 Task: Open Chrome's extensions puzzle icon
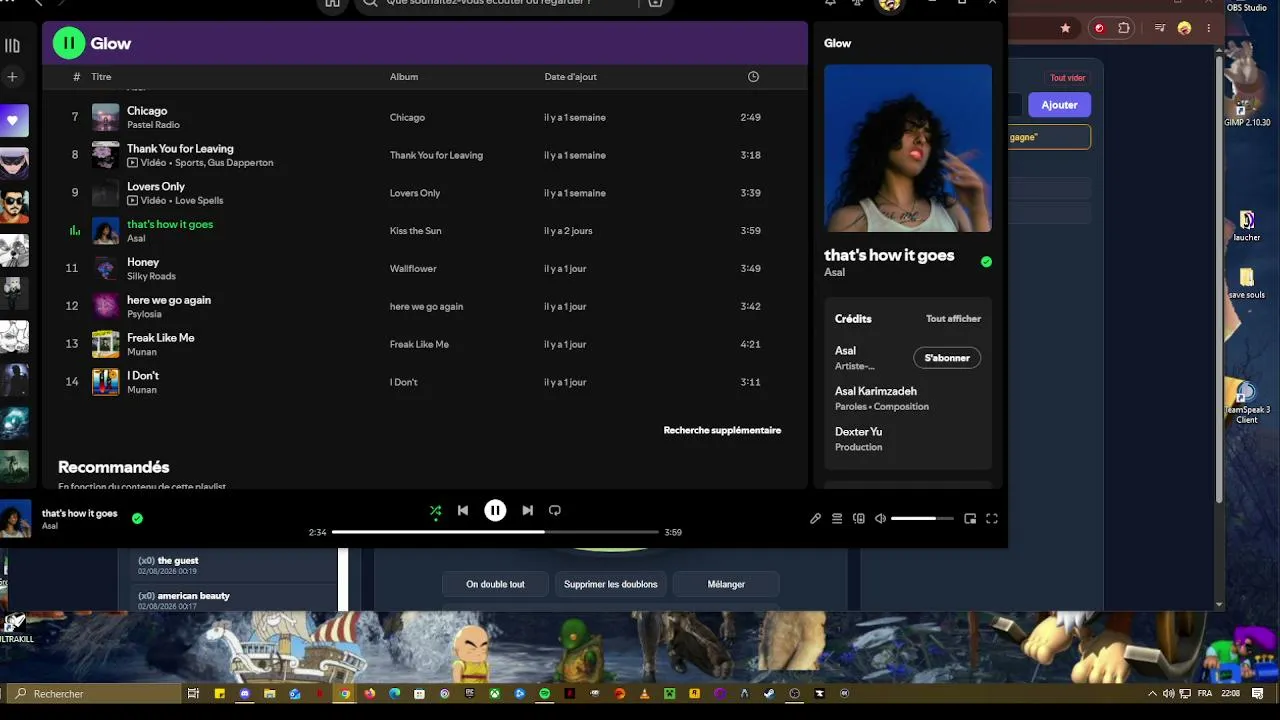[x=1124, y=28]
